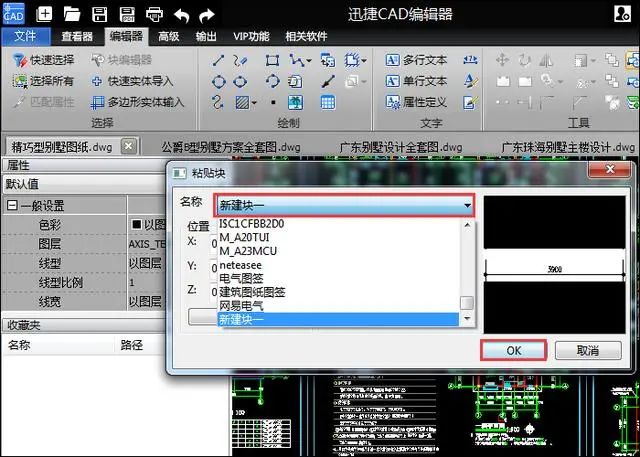The height and width of the screenshot is (457, 640).
Task: Click 属性定义 attribute definition tool
Action: point(416,102)
